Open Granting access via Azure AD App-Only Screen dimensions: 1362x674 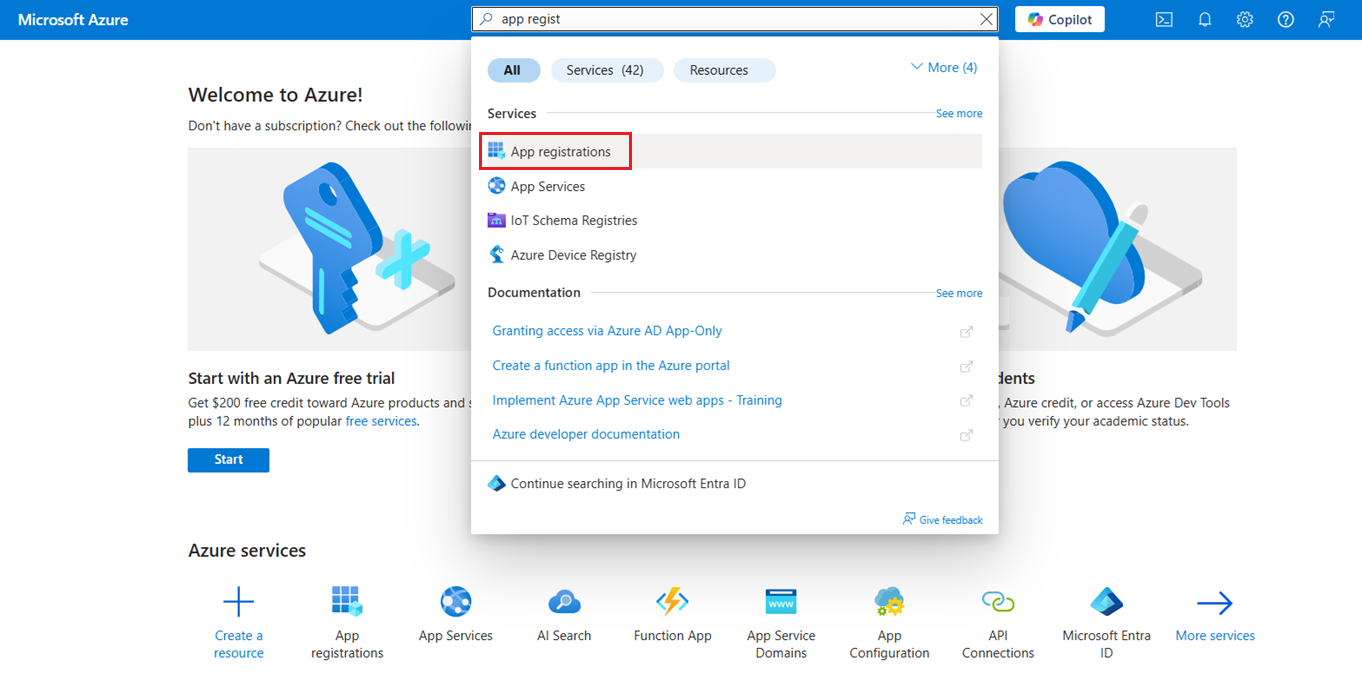[607, 331]
